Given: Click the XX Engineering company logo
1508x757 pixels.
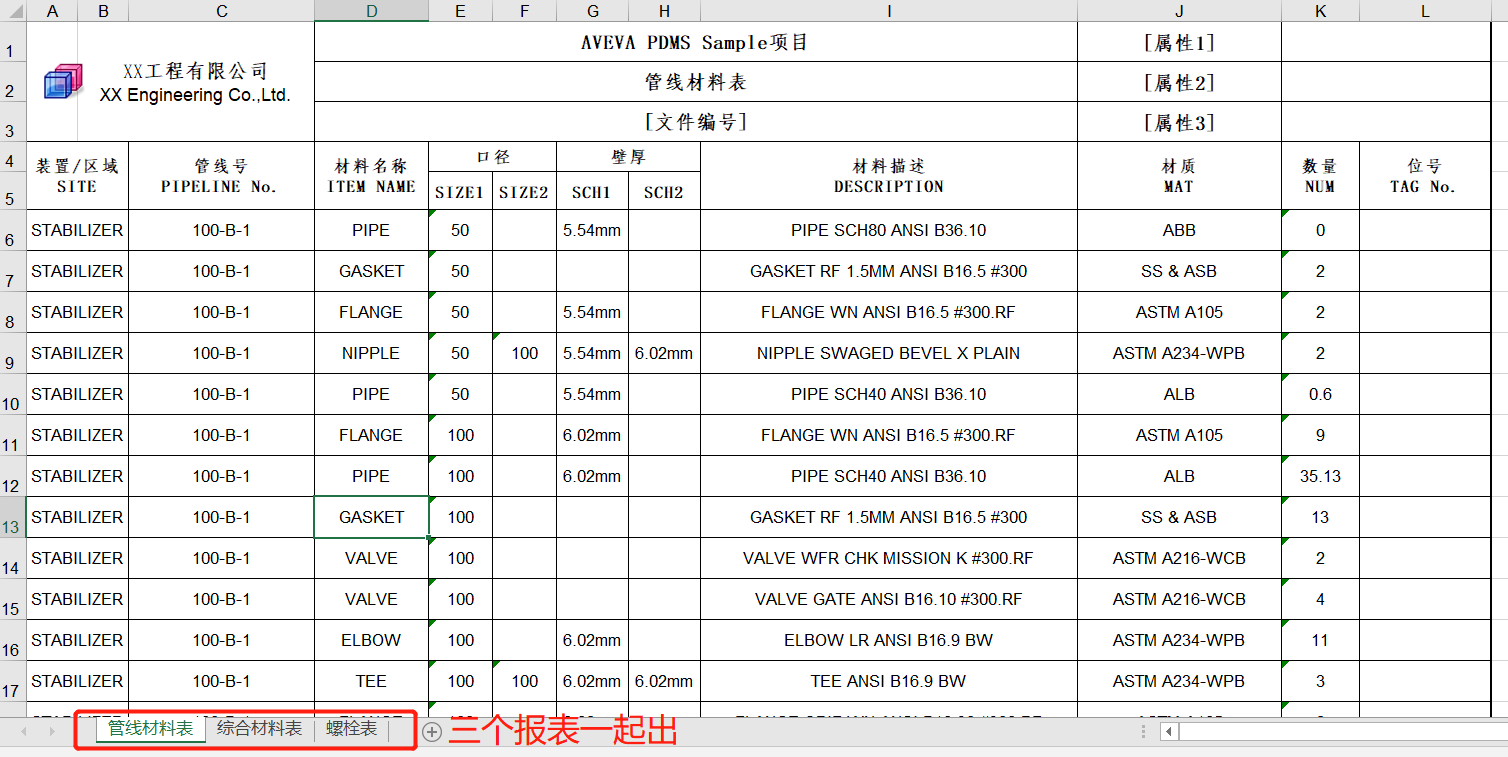Looking at the screenshot, I should (62, 82).
